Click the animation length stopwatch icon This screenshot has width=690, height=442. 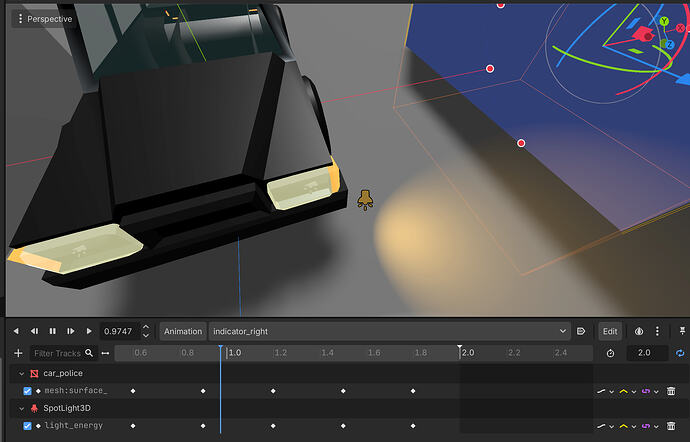pyautogui.click(x=610, y=353)
